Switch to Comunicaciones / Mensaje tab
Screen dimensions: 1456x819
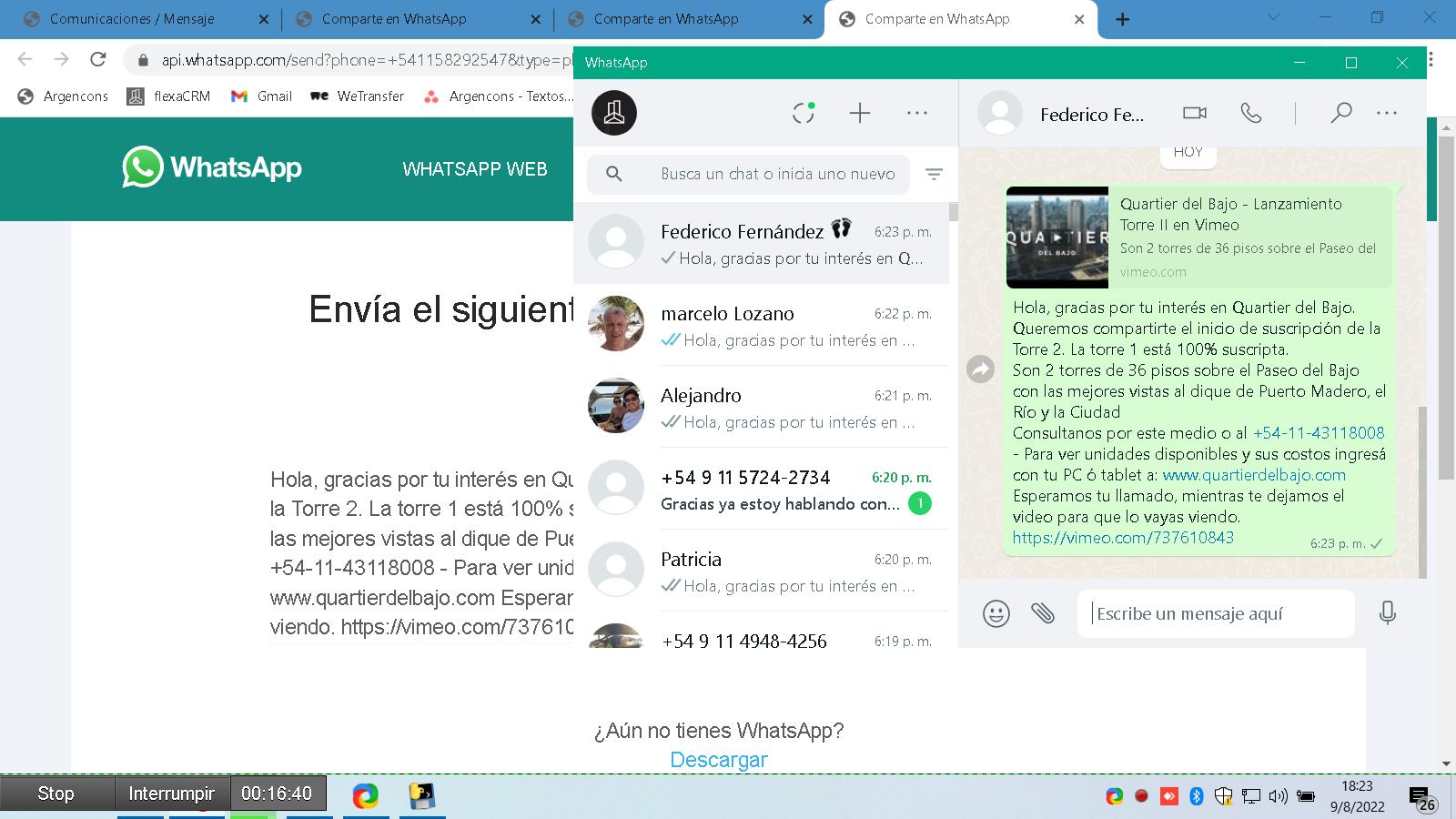[x=132, y=19]
